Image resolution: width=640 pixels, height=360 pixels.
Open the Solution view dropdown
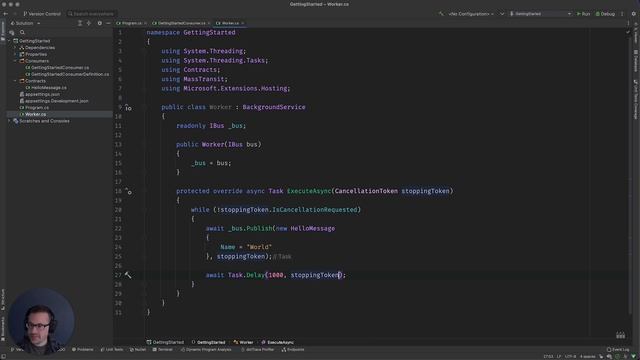point(25,23)
